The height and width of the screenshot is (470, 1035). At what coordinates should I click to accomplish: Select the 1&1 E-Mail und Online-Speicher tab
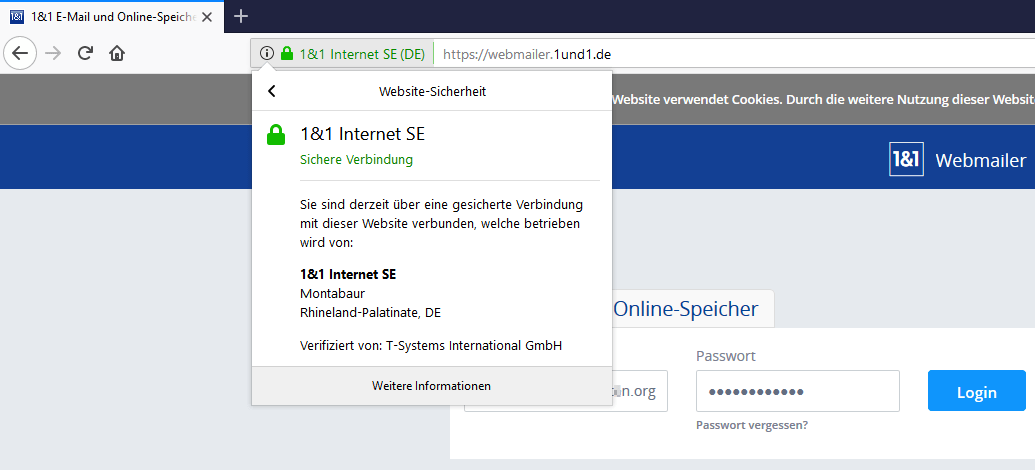(x=112, y=17)
